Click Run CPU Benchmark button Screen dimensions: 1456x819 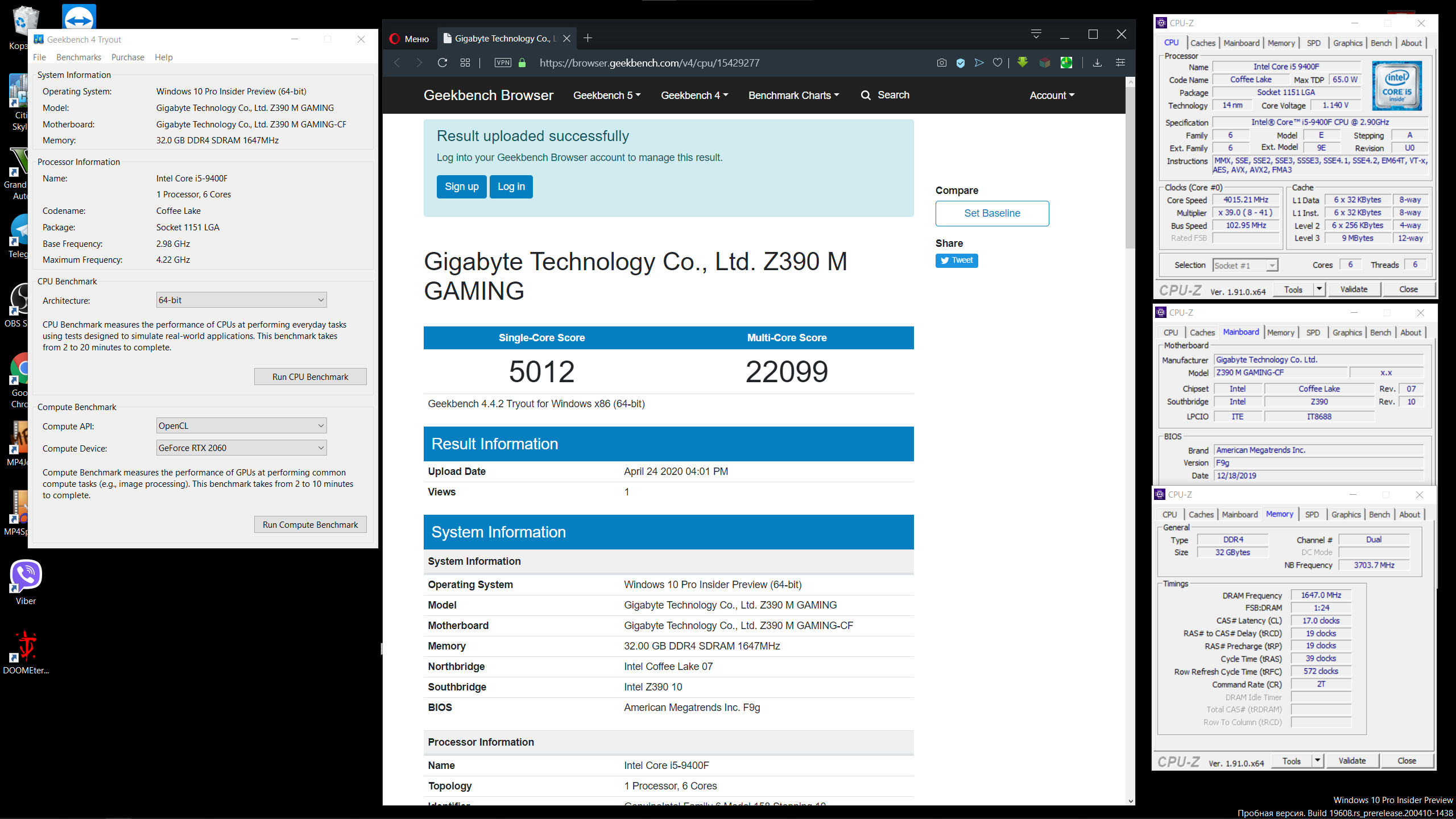[x=311, y=377]
